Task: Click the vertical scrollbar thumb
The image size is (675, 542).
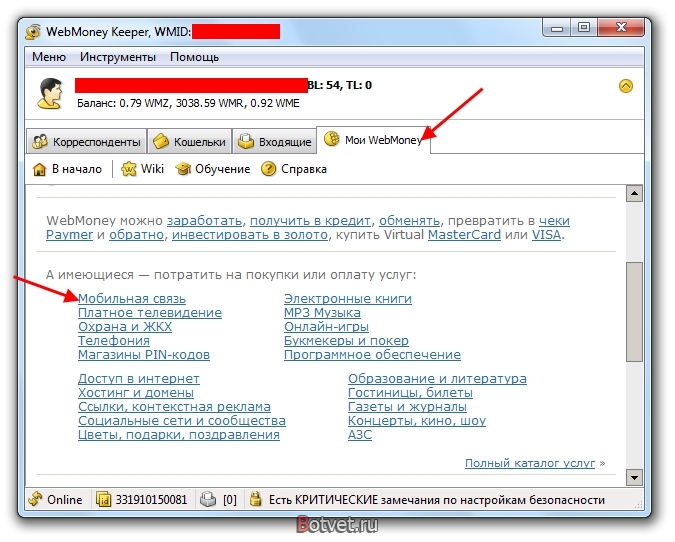Action: point(634,312)
